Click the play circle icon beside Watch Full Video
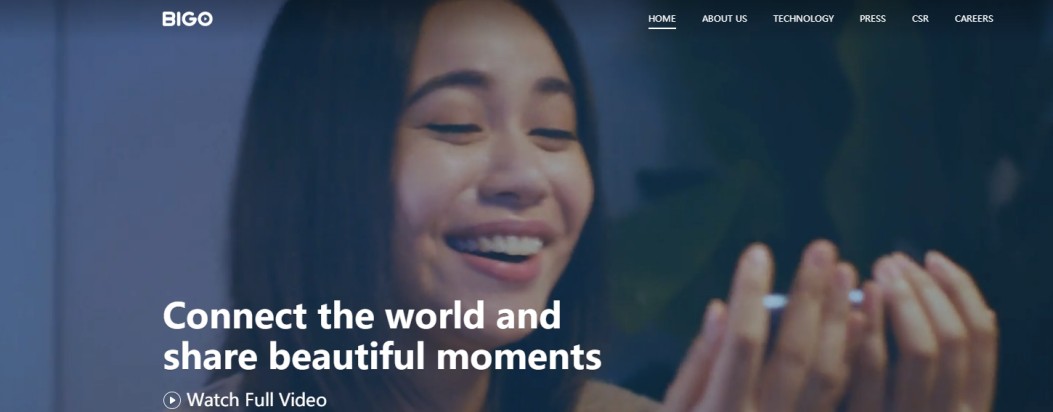The image size is (1053, 412). (x=172, y=401)
